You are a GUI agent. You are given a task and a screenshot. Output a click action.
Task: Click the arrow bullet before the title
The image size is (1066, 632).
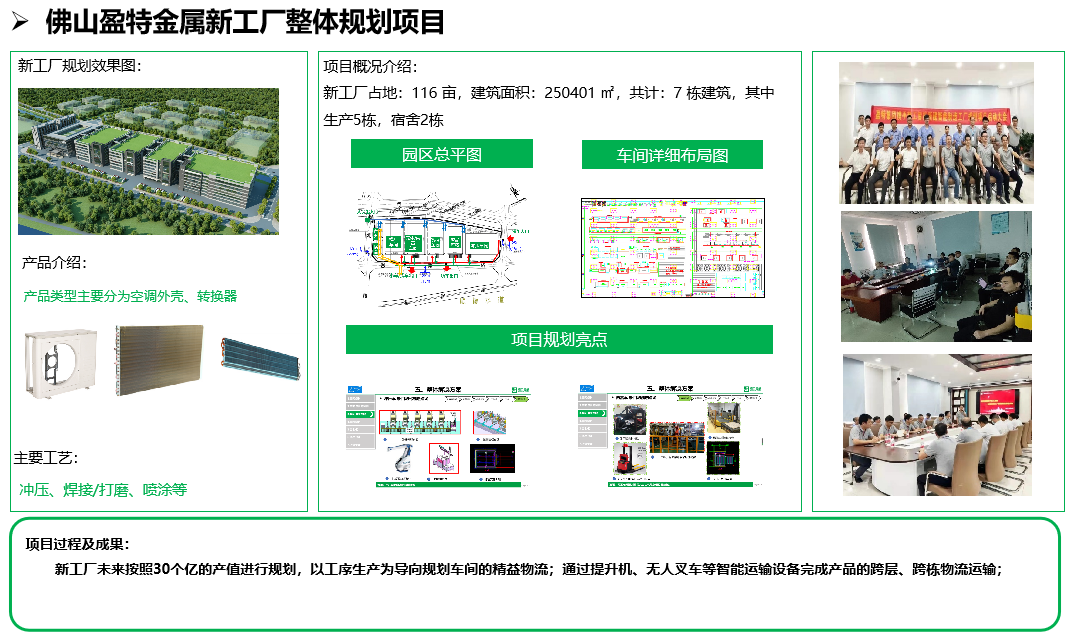(x=20, y=22)
